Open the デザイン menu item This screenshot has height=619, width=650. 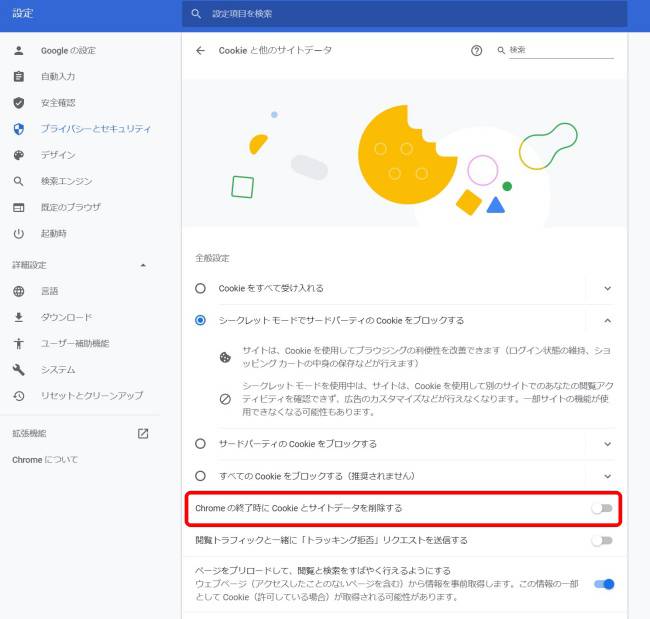click(x=58, y=155)
